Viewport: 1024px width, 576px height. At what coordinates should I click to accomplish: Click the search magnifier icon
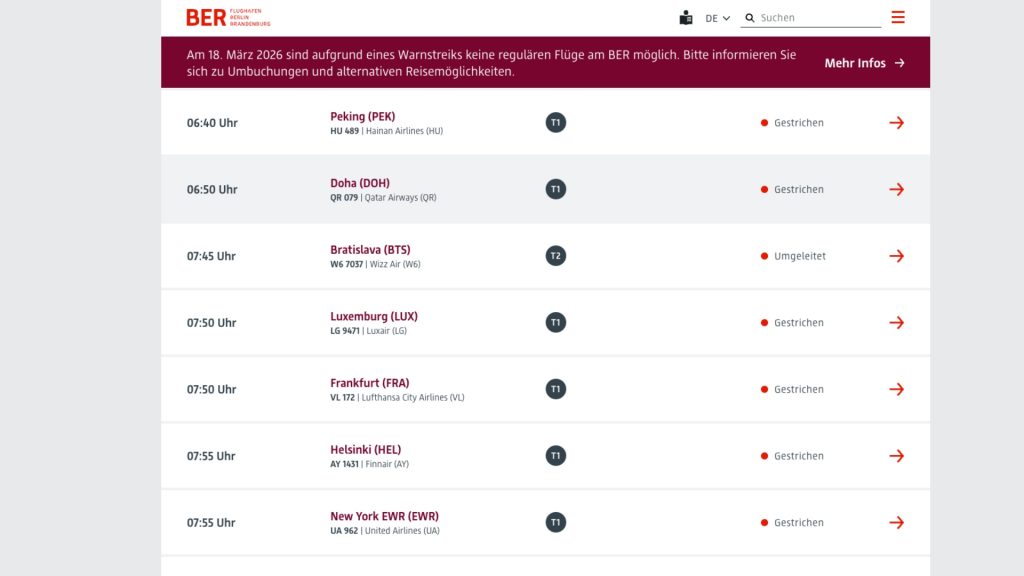click(x=750, y=18)
